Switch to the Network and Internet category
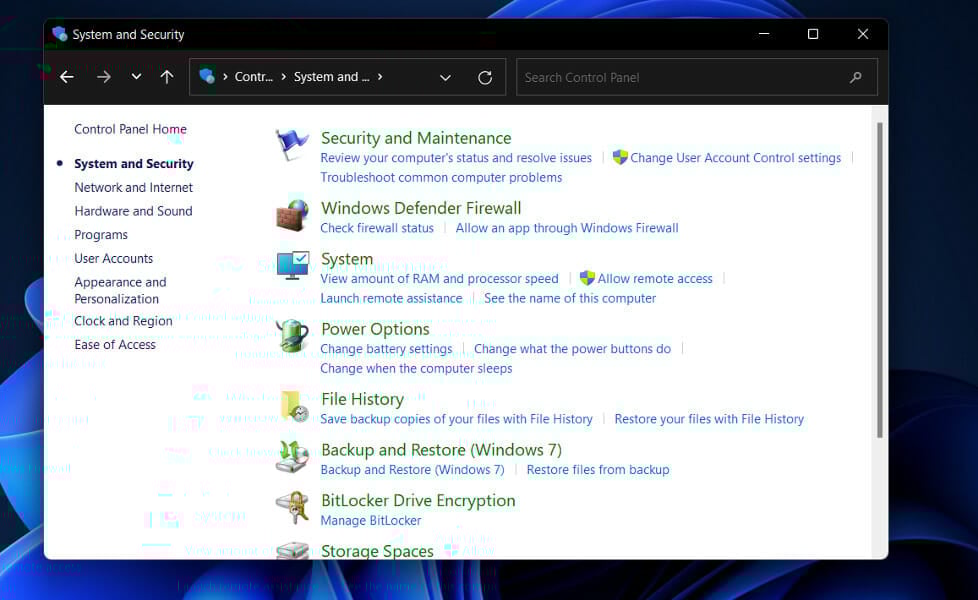Image resolution: width=978 pixels, height=600 pixels. click(133, 187)
